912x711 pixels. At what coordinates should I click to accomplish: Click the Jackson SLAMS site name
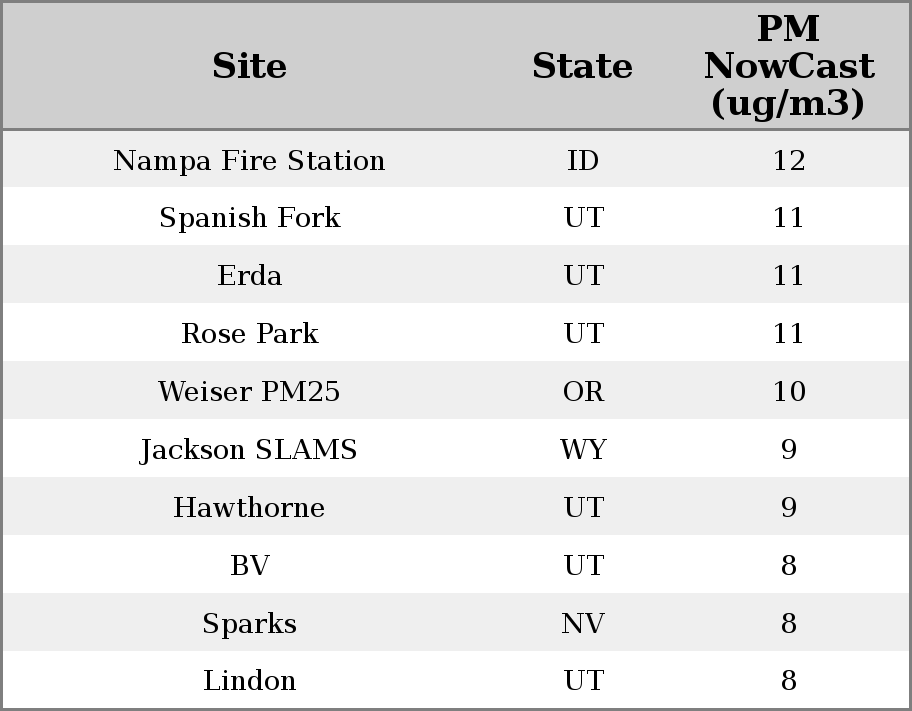(x=249, y=450)
